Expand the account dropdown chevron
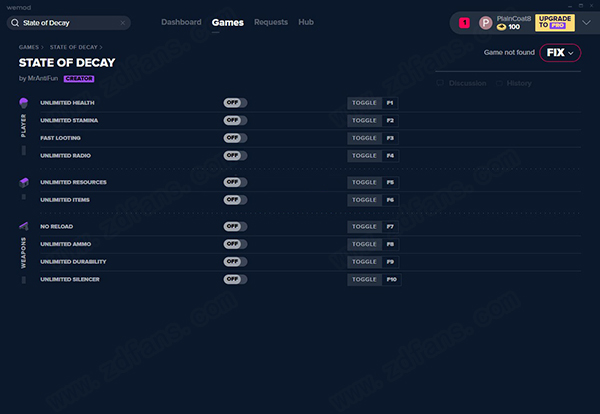The image size is (600, 414). (586, 23)
